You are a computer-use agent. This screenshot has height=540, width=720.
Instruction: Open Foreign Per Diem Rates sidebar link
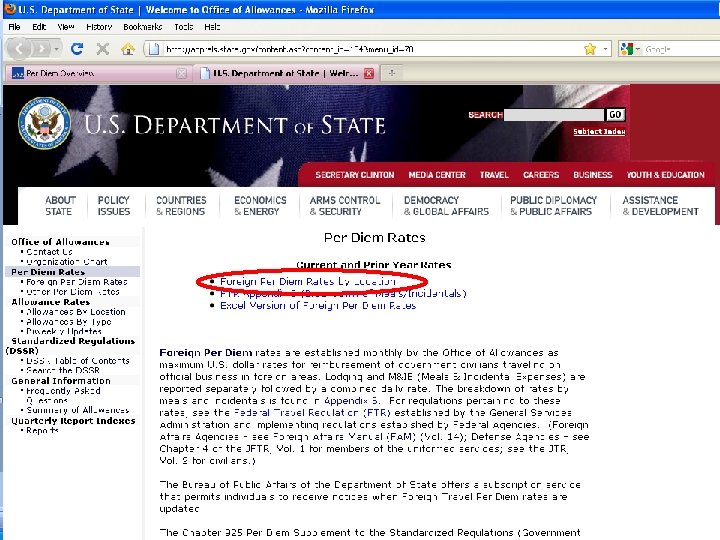tap(77, 282)
